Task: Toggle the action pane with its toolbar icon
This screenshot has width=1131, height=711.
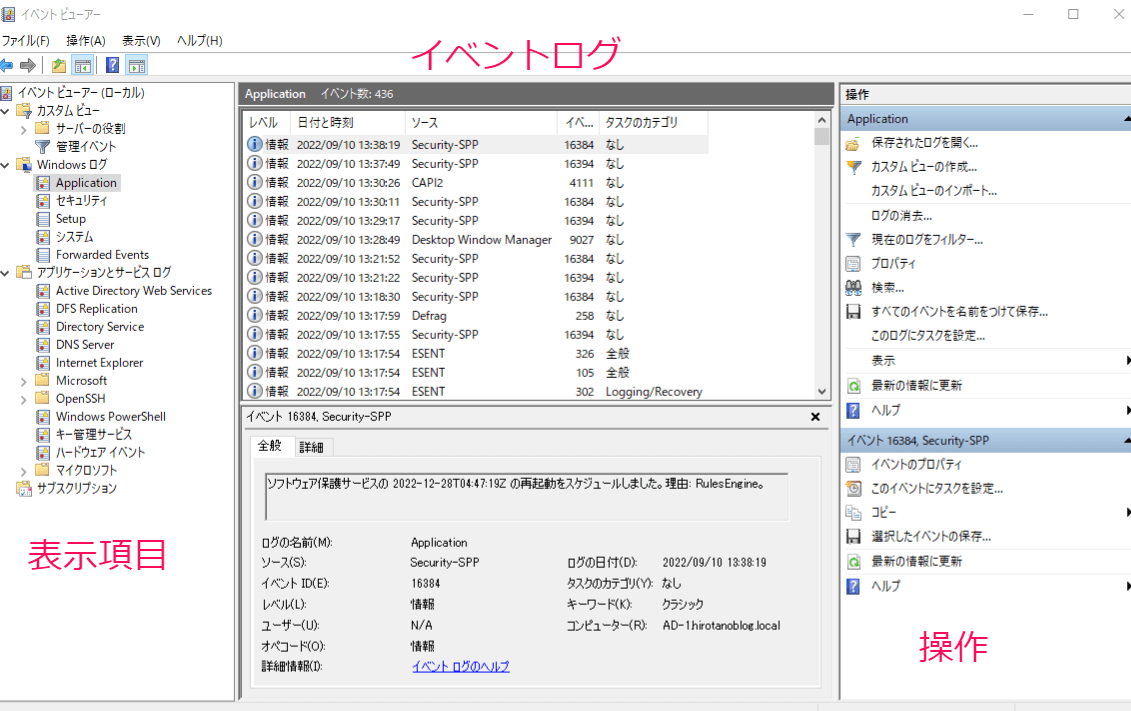Action: click(x=136, y=66)
